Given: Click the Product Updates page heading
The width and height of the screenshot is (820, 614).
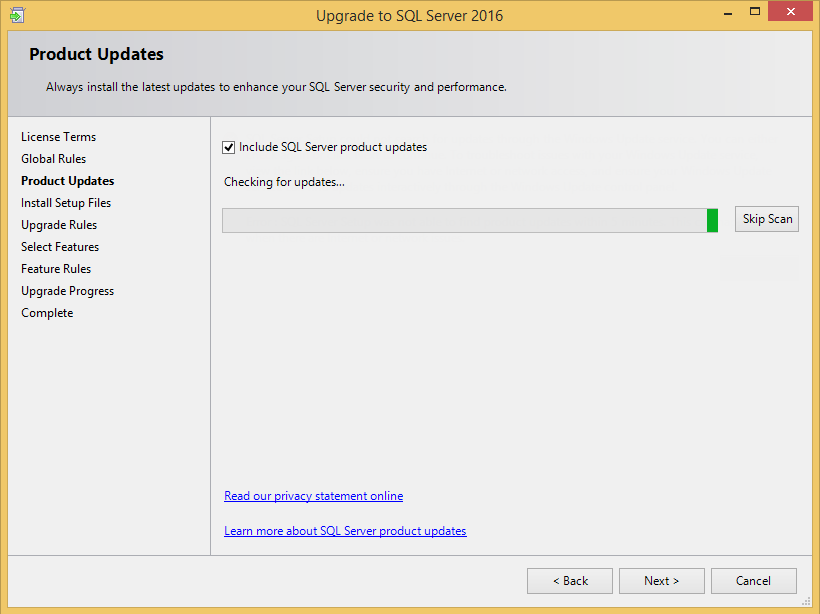Looking at the screenshot, I should tap(96, 54).
